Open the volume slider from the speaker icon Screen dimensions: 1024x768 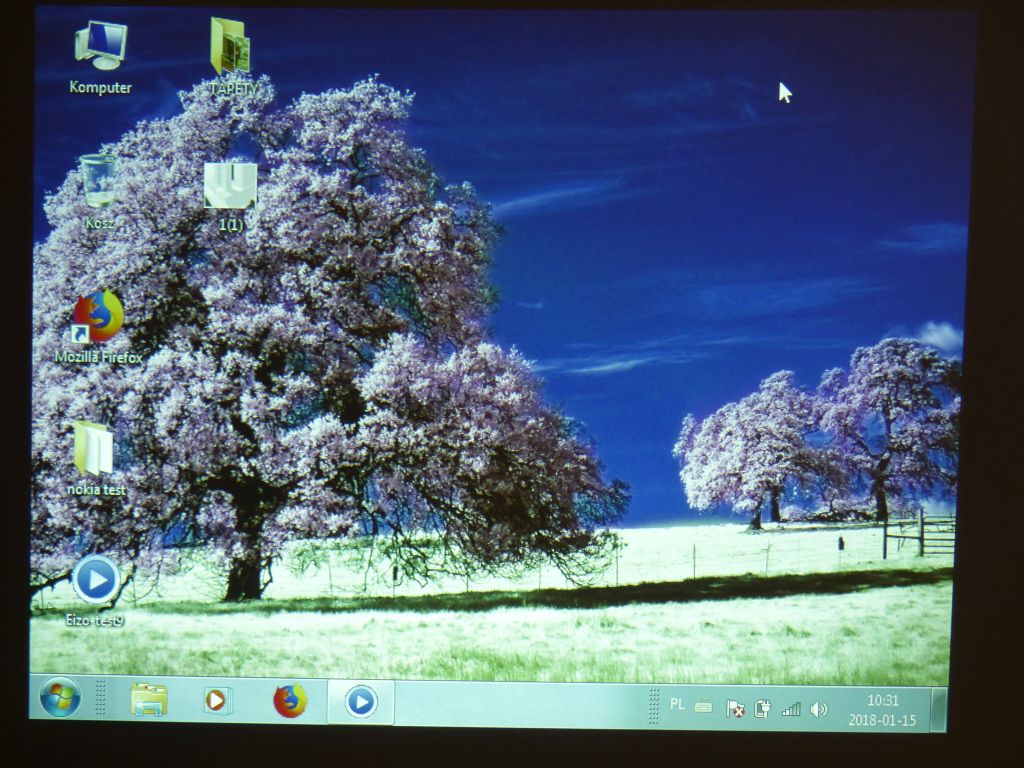coord(819,708)
